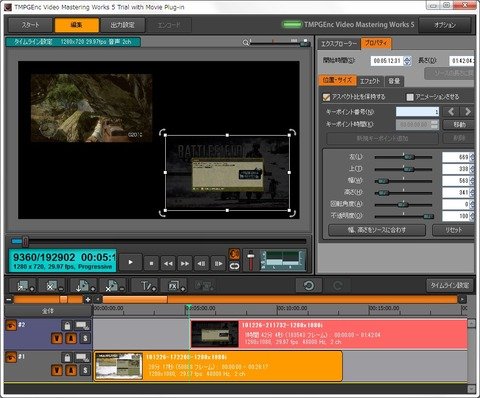Viewport: 480px width, 398px height.
Task: Click the add clip to track icon
Action: [x=25, y=286]
